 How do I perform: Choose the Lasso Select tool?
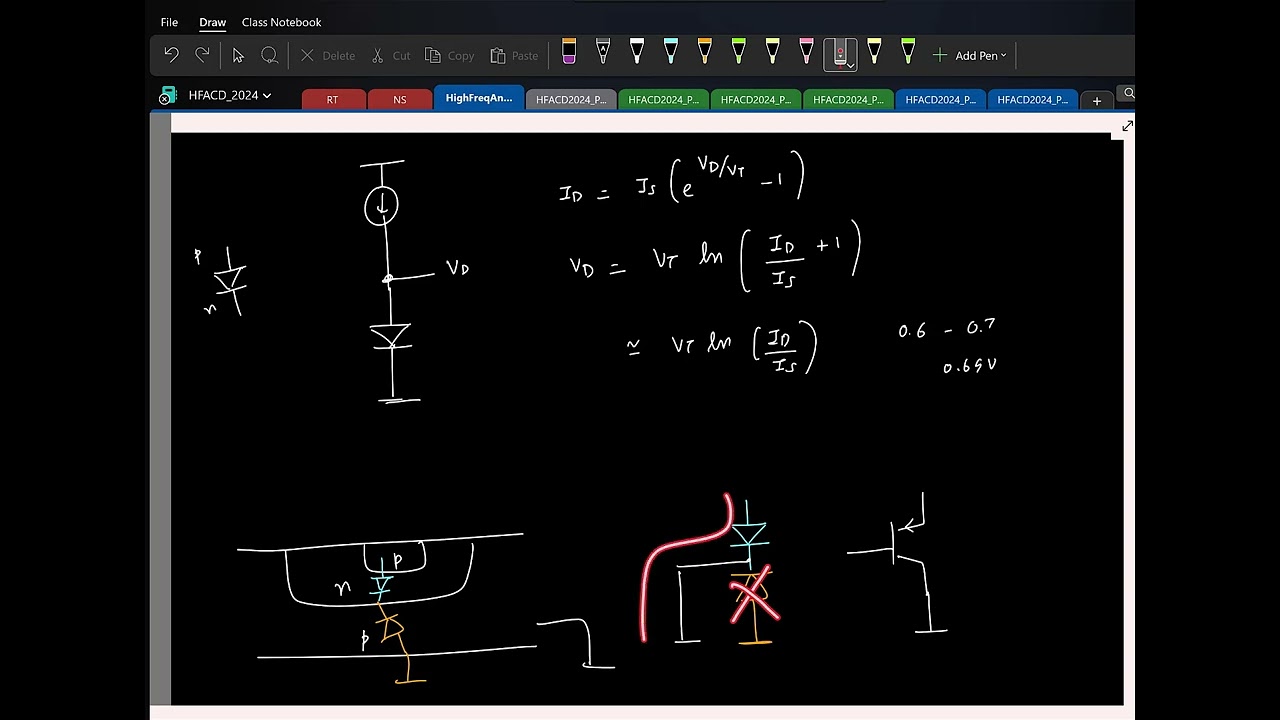click(269, 55)
